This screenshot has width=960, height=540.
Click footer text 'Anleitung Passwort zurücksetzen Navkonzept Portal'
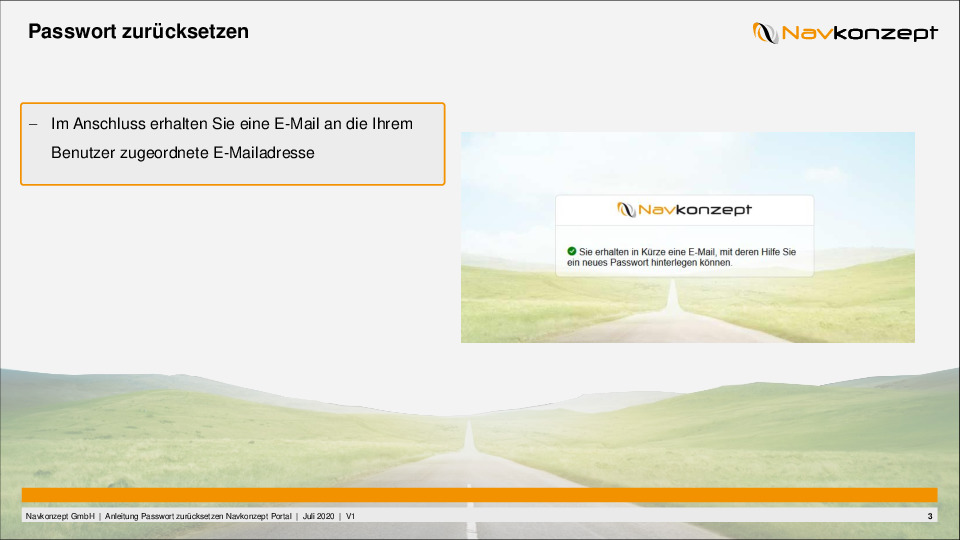(198, 516)
